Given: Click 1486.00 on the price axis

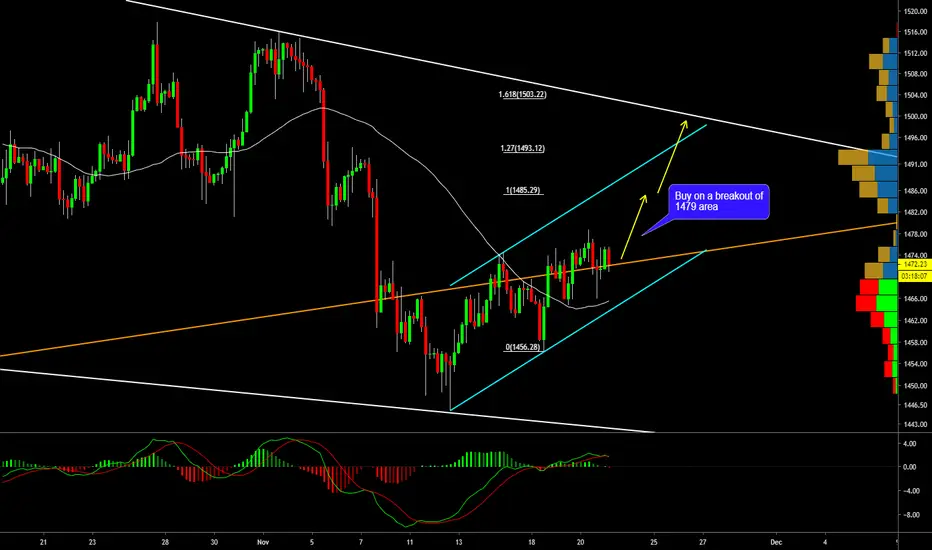Looking at the screenshot, I should click(915, 191).
